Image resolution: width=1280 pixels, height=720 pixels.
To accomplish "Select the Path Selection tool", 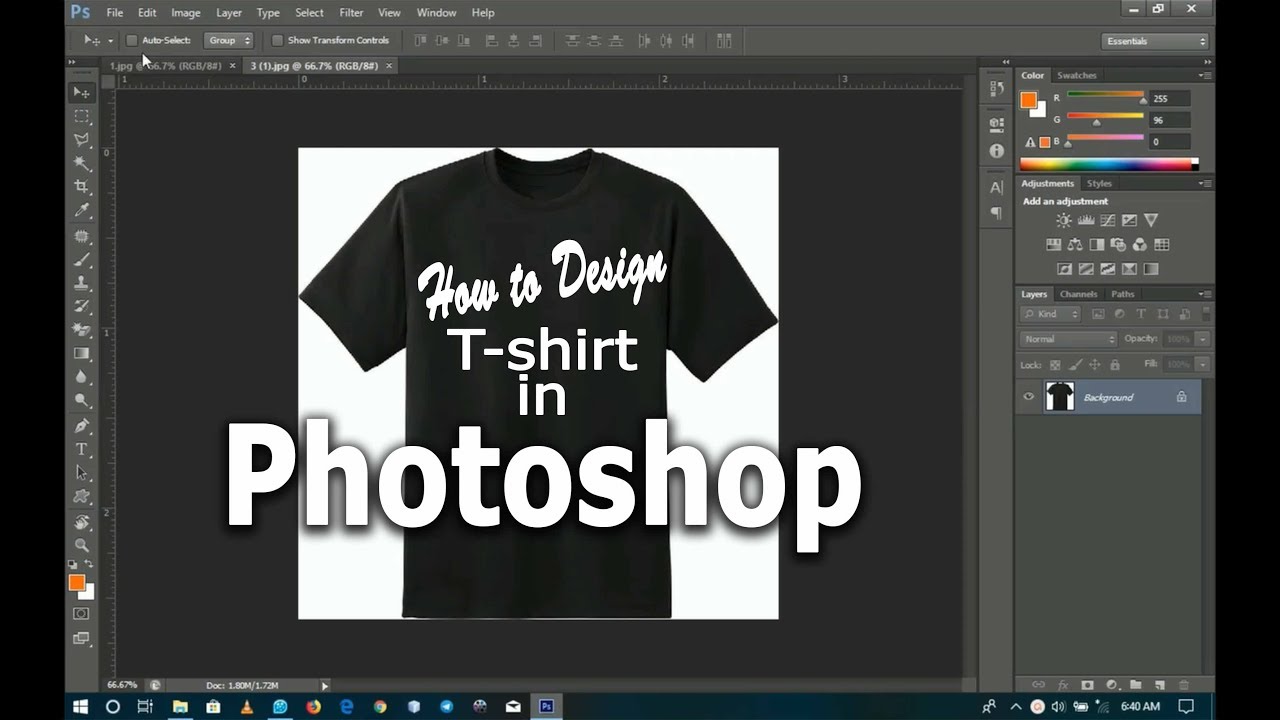I will pos(81,473).
